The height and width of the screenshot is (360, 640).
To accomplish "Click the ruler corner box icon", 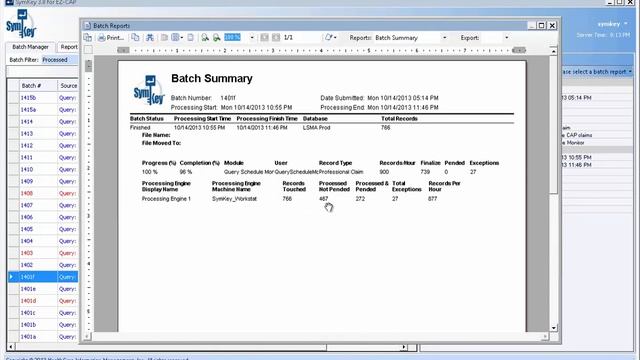I will point(88,50).
